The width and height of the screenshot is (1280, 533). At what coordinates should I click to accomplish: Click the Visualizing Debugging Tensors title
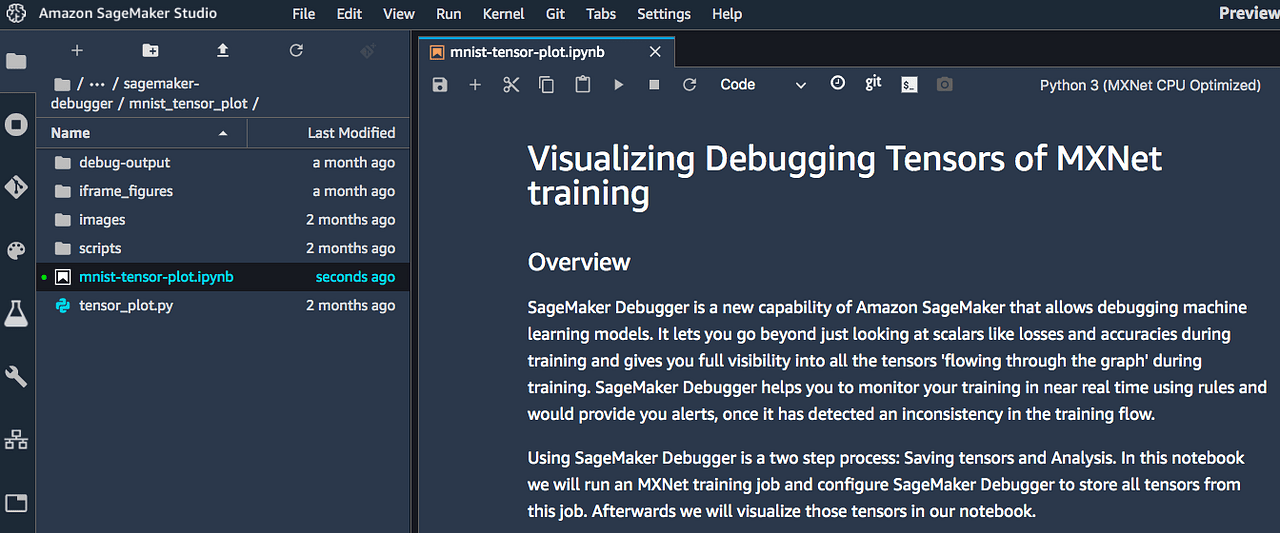(845, 175)
